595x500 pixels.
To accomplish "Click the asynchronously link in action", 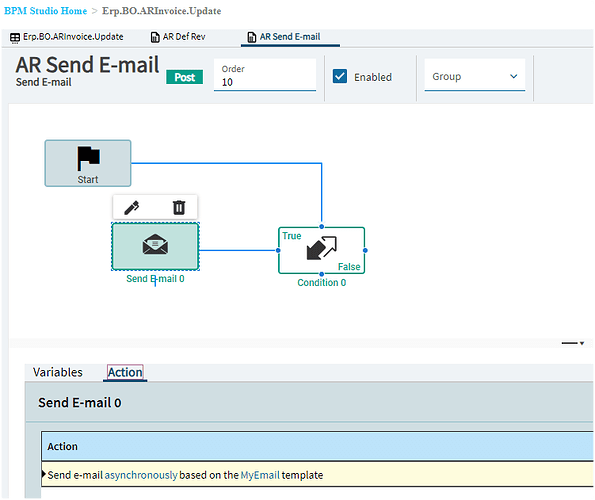I will 141,475.
